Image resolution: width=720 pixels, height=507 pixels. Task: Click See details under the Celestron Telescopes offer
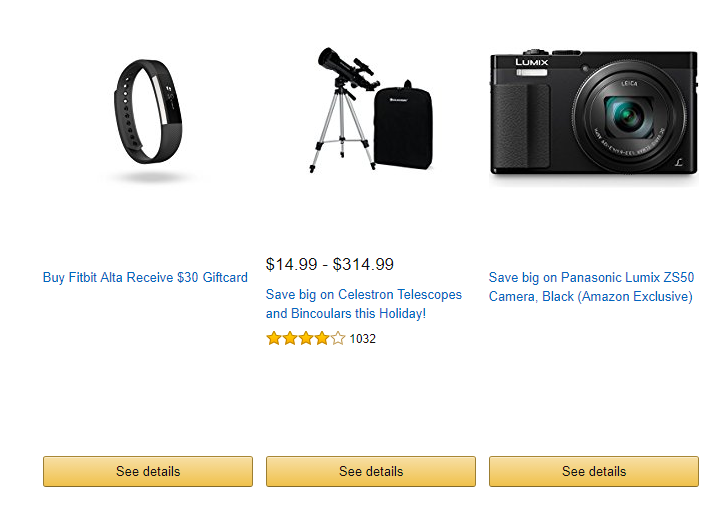[x=371, y=471]
